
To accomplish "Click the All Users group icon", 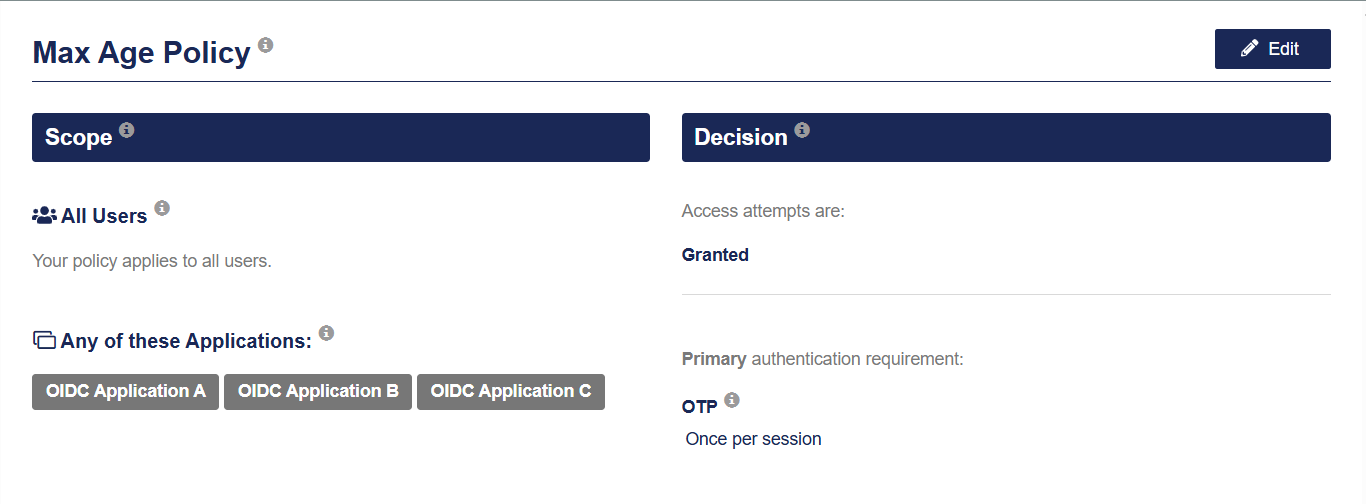I will point(45,216).
